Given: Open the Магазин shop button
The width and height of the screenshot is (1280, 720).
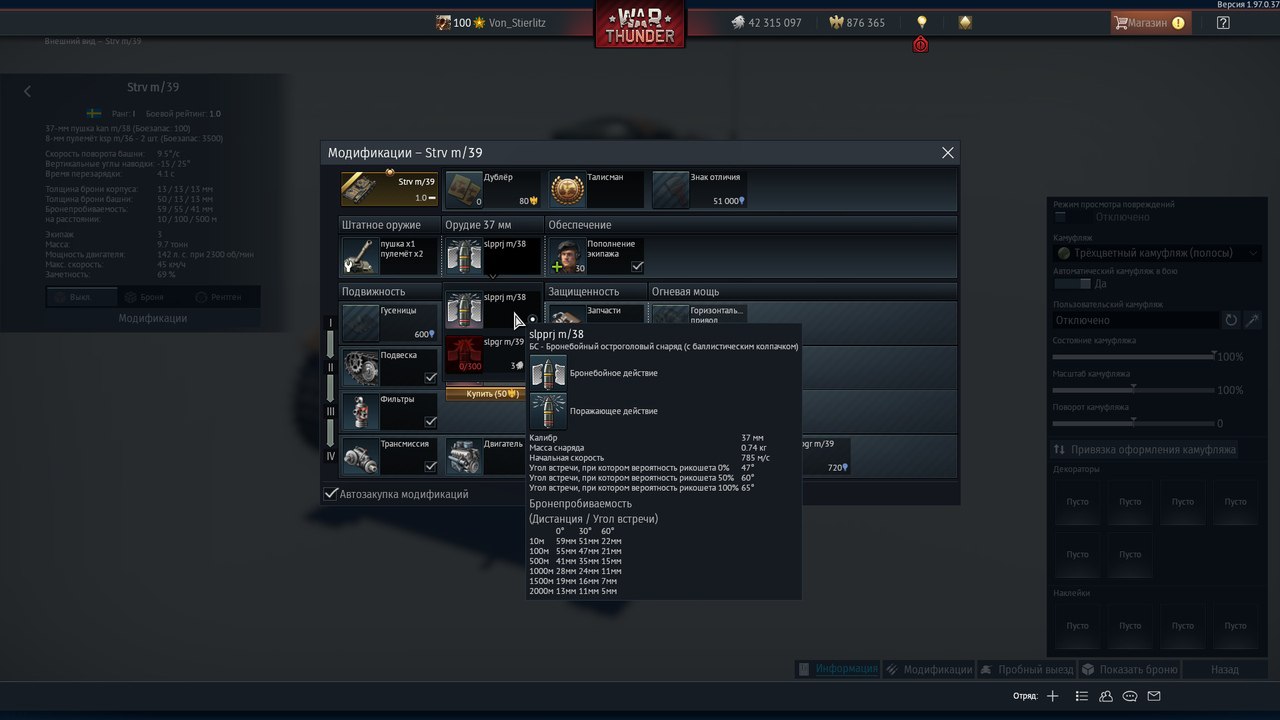Looking at the screenshot, I should (x=1150, y=22).
